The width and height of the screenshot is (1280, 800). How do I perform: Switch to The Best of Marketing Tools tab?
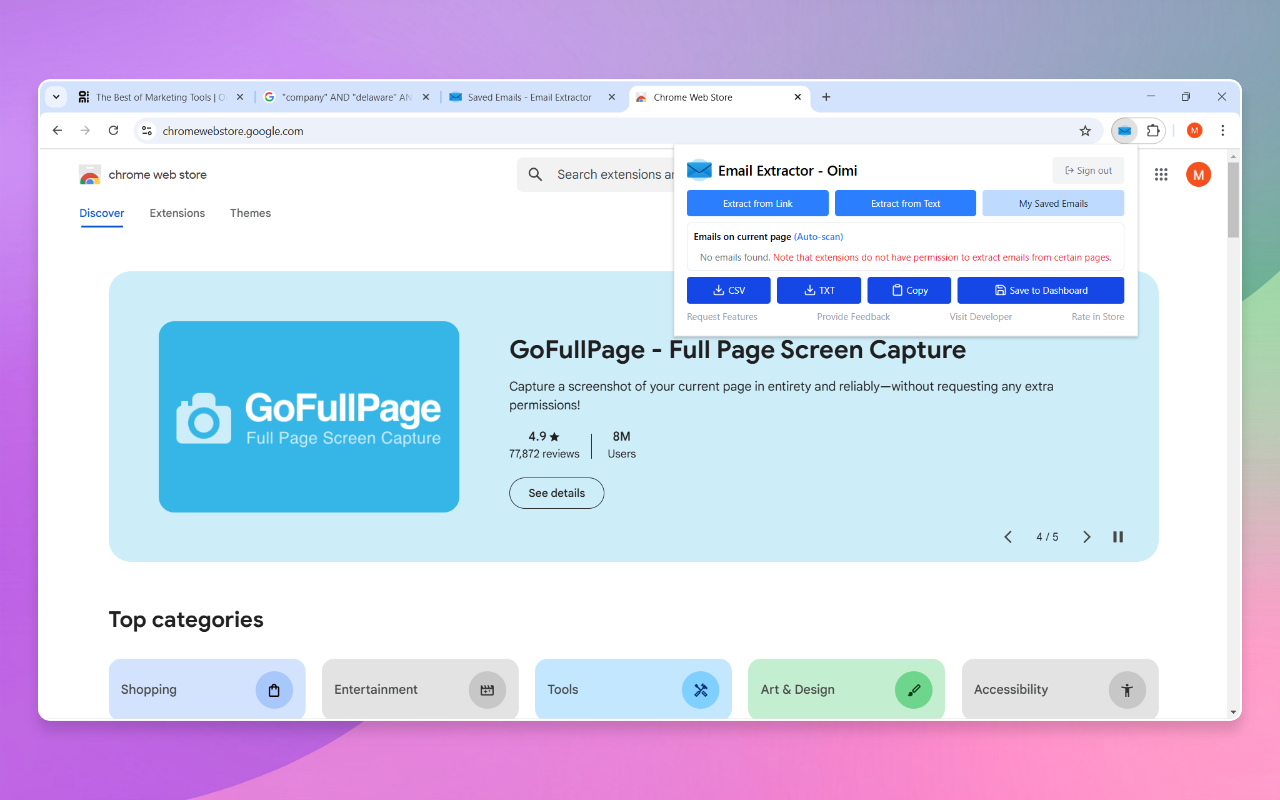click(x=161, y=97)
